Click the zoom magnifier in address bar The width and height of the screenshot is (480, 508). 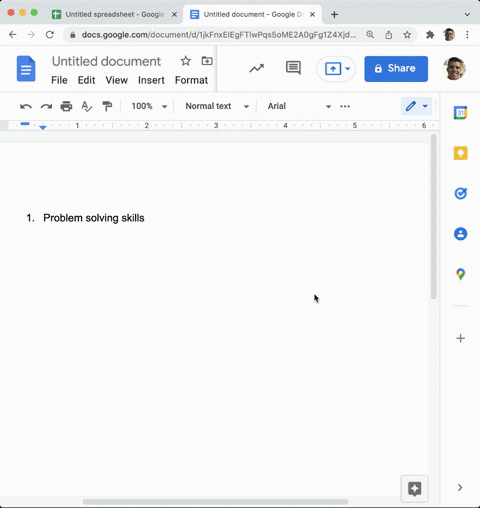(370, 35)
